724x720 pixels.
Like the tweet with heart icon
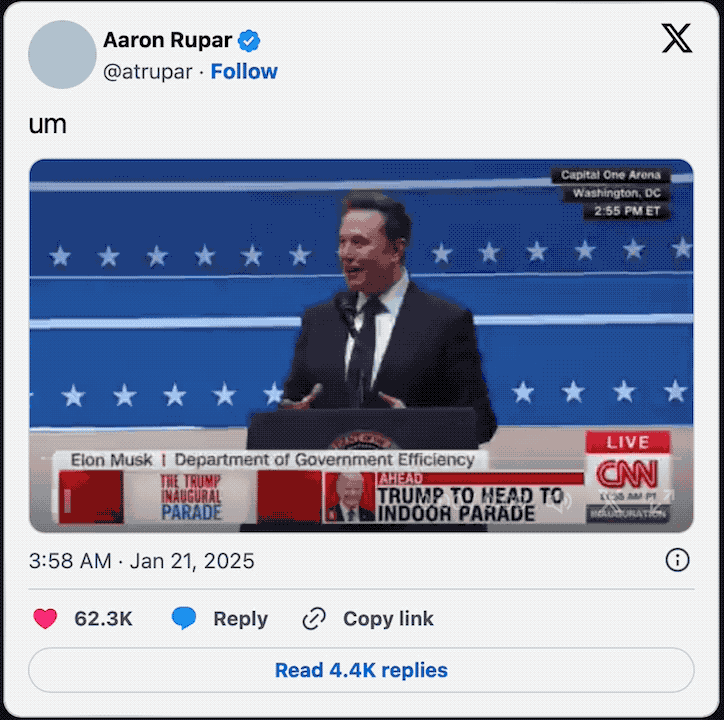pyautogui.click(x=45, y=619)
